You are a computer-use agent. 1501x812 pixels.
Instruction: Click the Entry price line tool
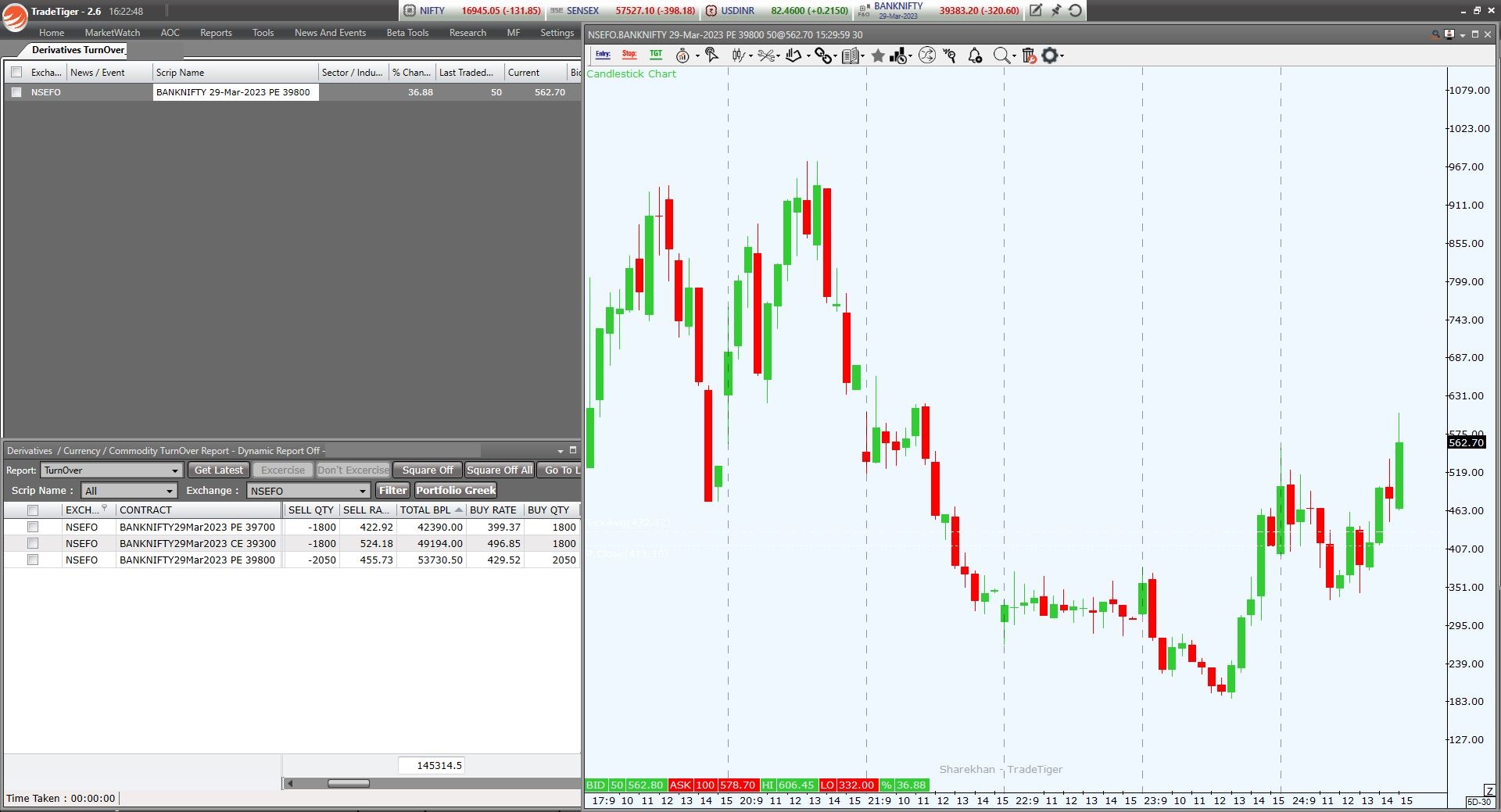[603, 55]
